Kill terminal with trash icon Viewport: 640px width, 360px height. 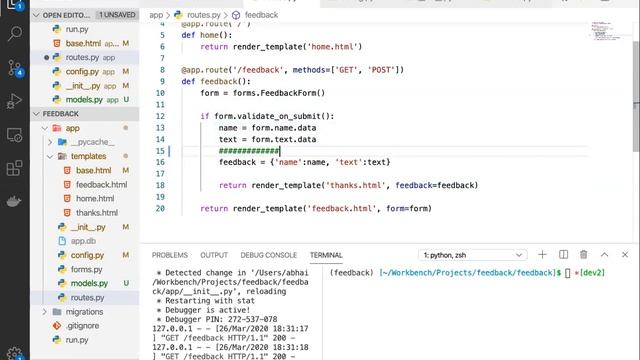coord(584,255)
